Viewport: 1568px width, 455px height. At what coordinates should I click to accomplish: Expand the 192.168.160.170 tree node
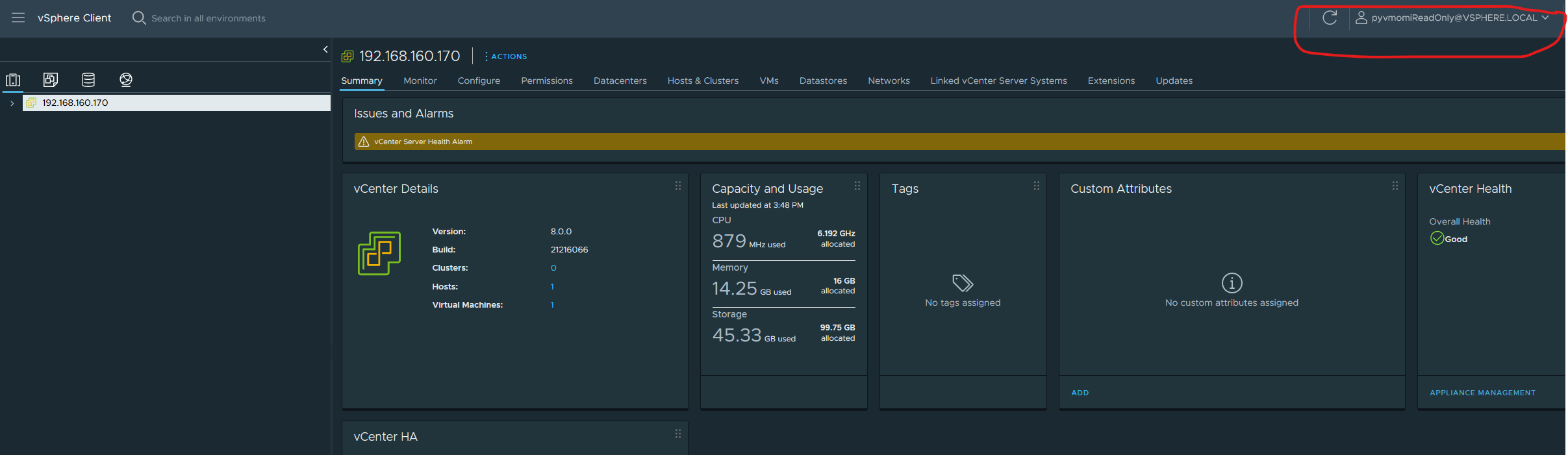pos(12,103)
